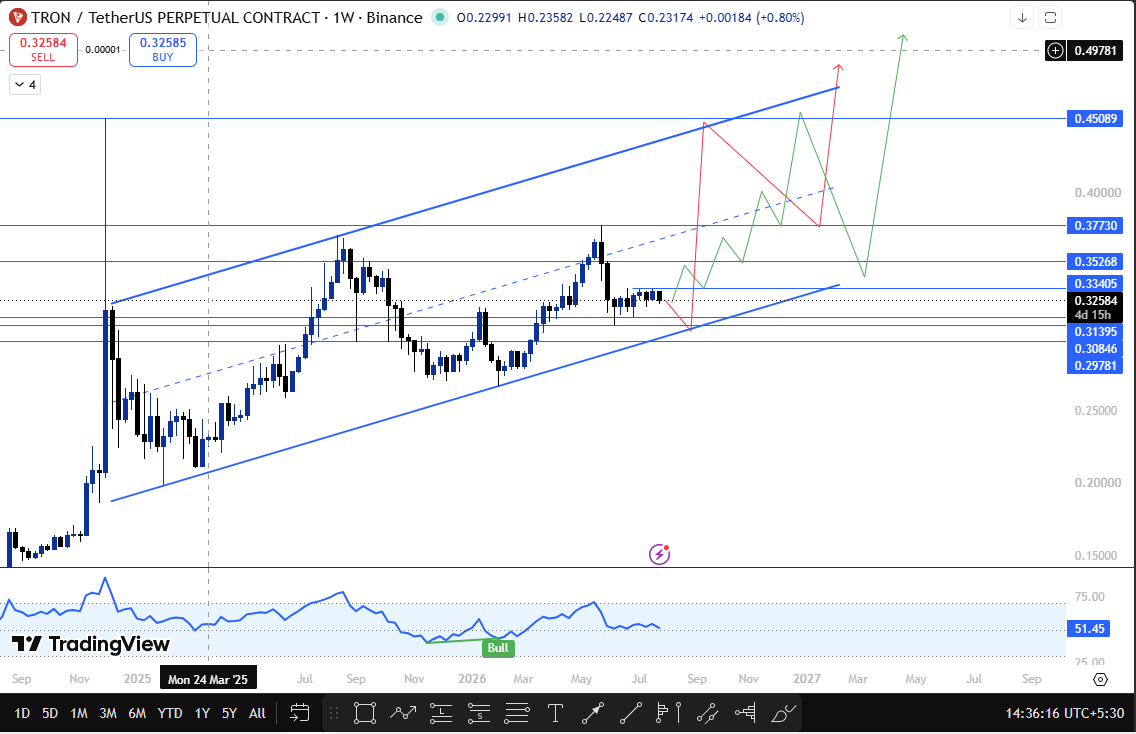Click the SELL 0.32584 button

(43, 49)
